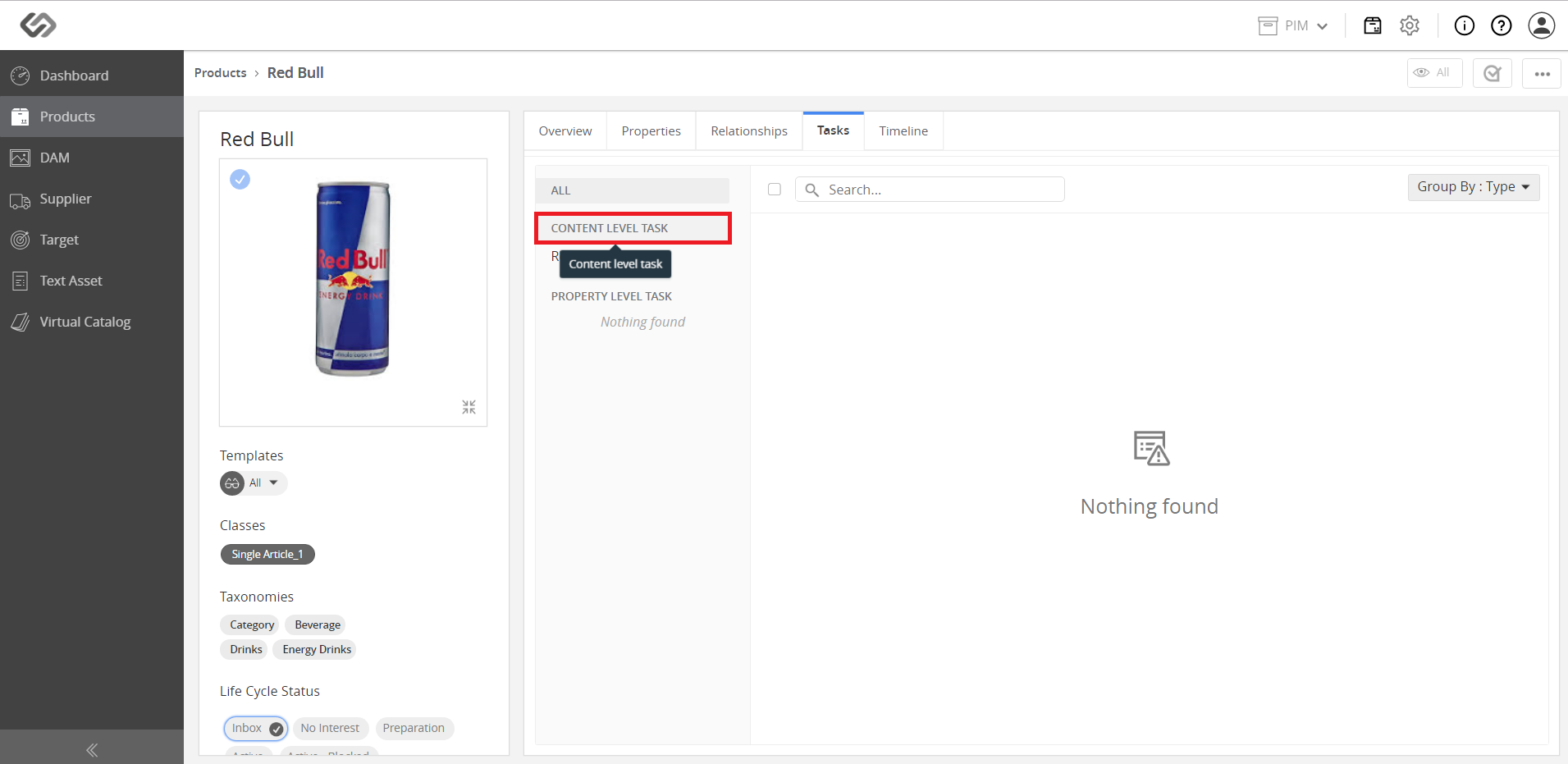
Task: Open the Templates All dropdown
Action: 267,483
